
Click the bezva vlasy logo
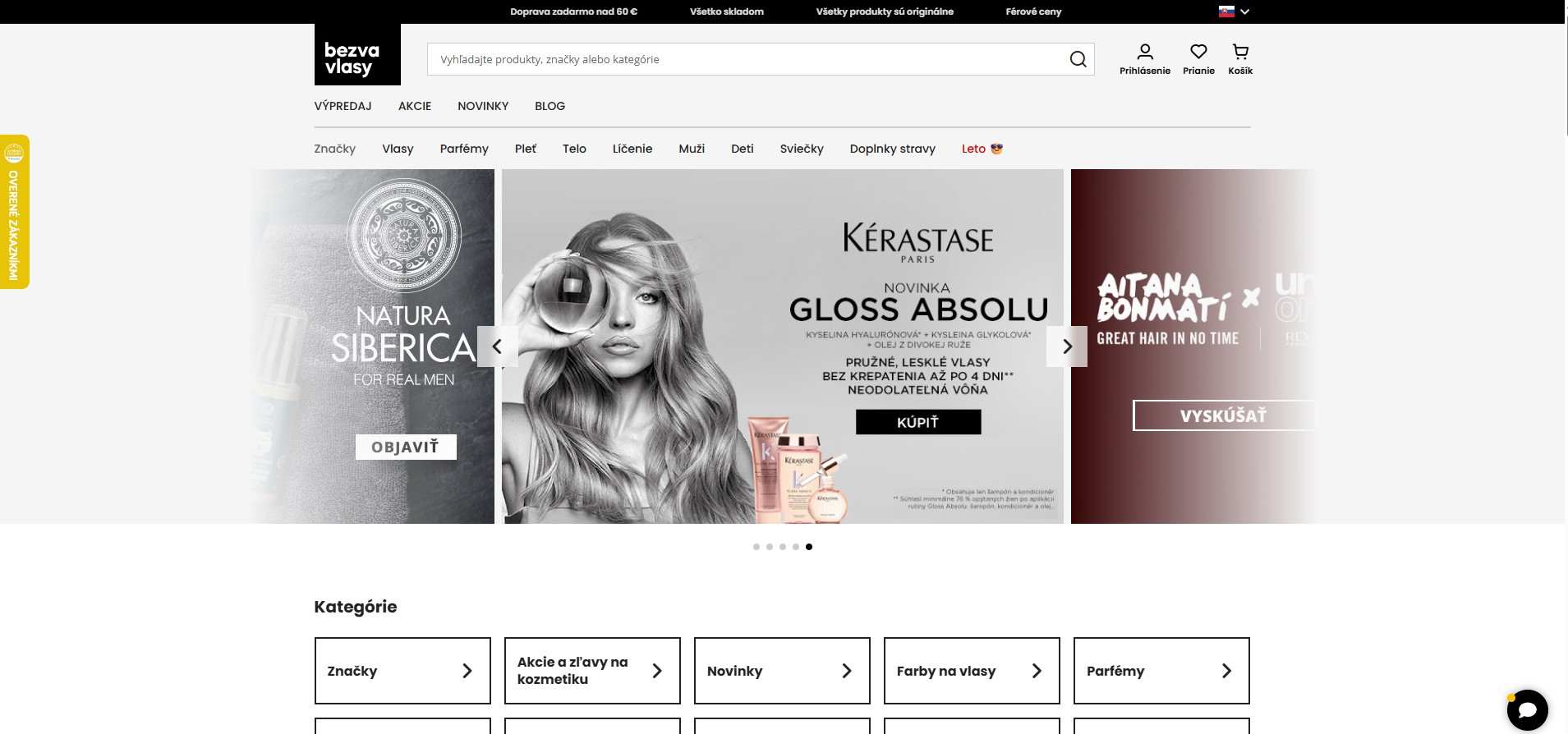pos(357,55)
